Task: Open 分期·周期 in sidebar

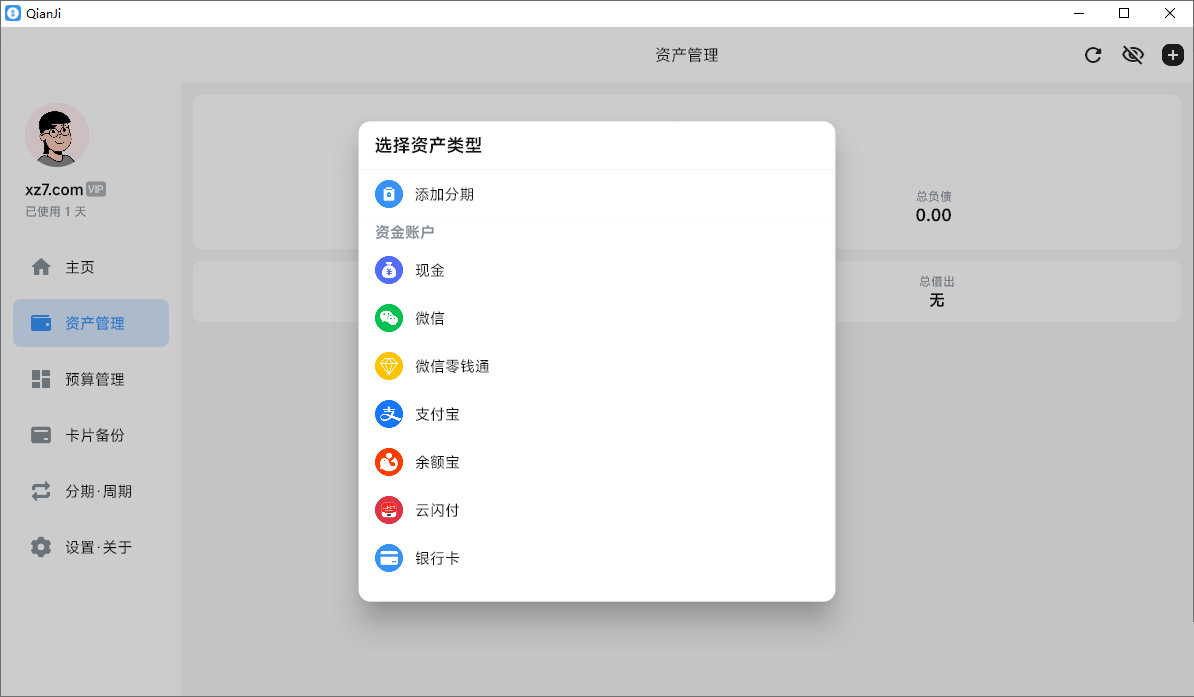Action: click(91, 491)
